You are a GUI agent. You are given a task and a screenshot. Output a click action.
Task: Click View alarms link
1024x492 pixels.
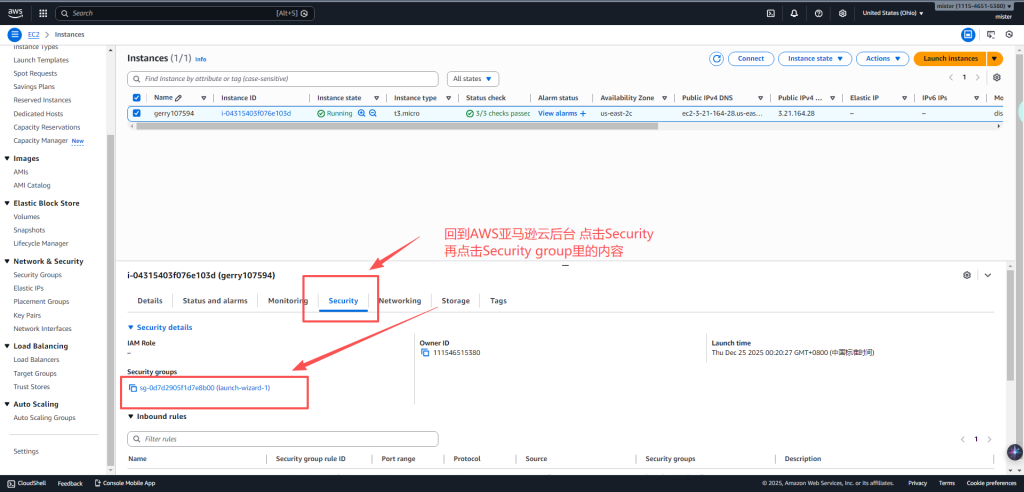pos(558,114)
